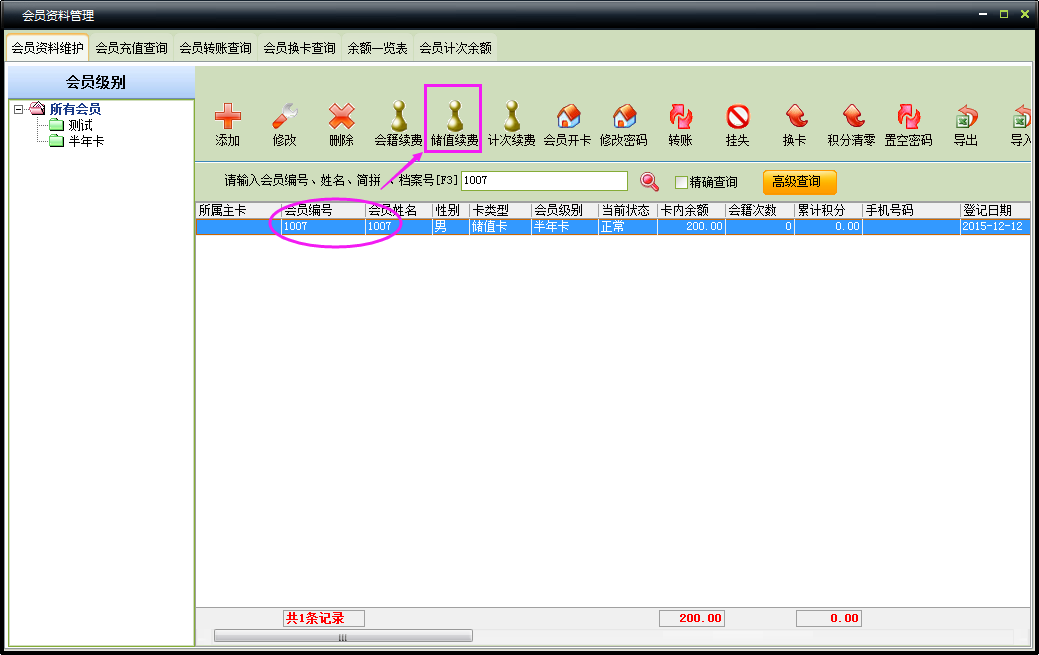Switch to the 会员充值查询 tab
This screenshot has height=655, width=1039.
131,48
